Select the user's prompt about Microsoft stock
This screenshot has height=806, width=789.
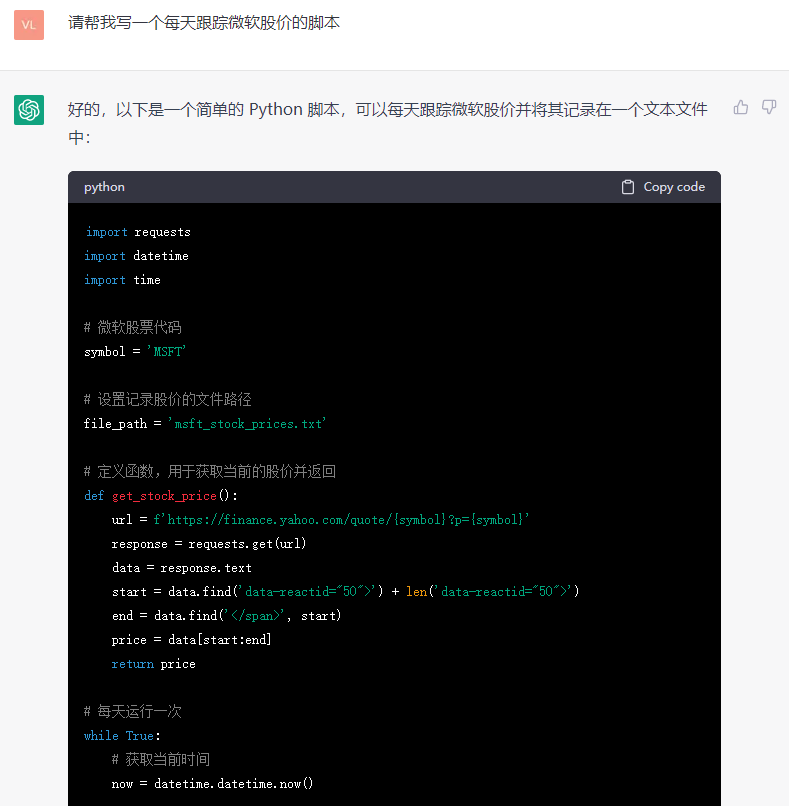pos(204,22)
